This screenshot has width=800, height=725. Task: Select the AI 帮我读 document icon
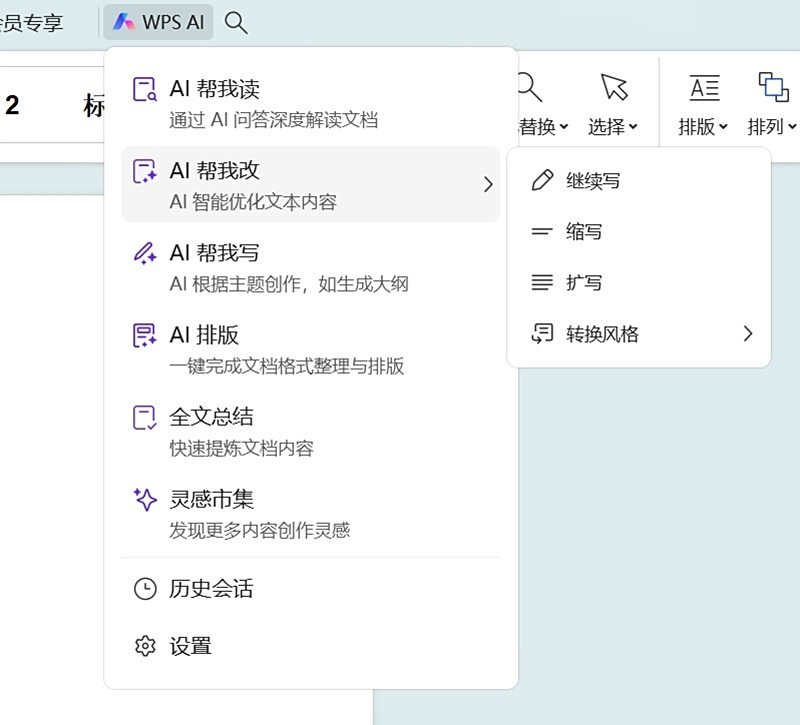144,88
